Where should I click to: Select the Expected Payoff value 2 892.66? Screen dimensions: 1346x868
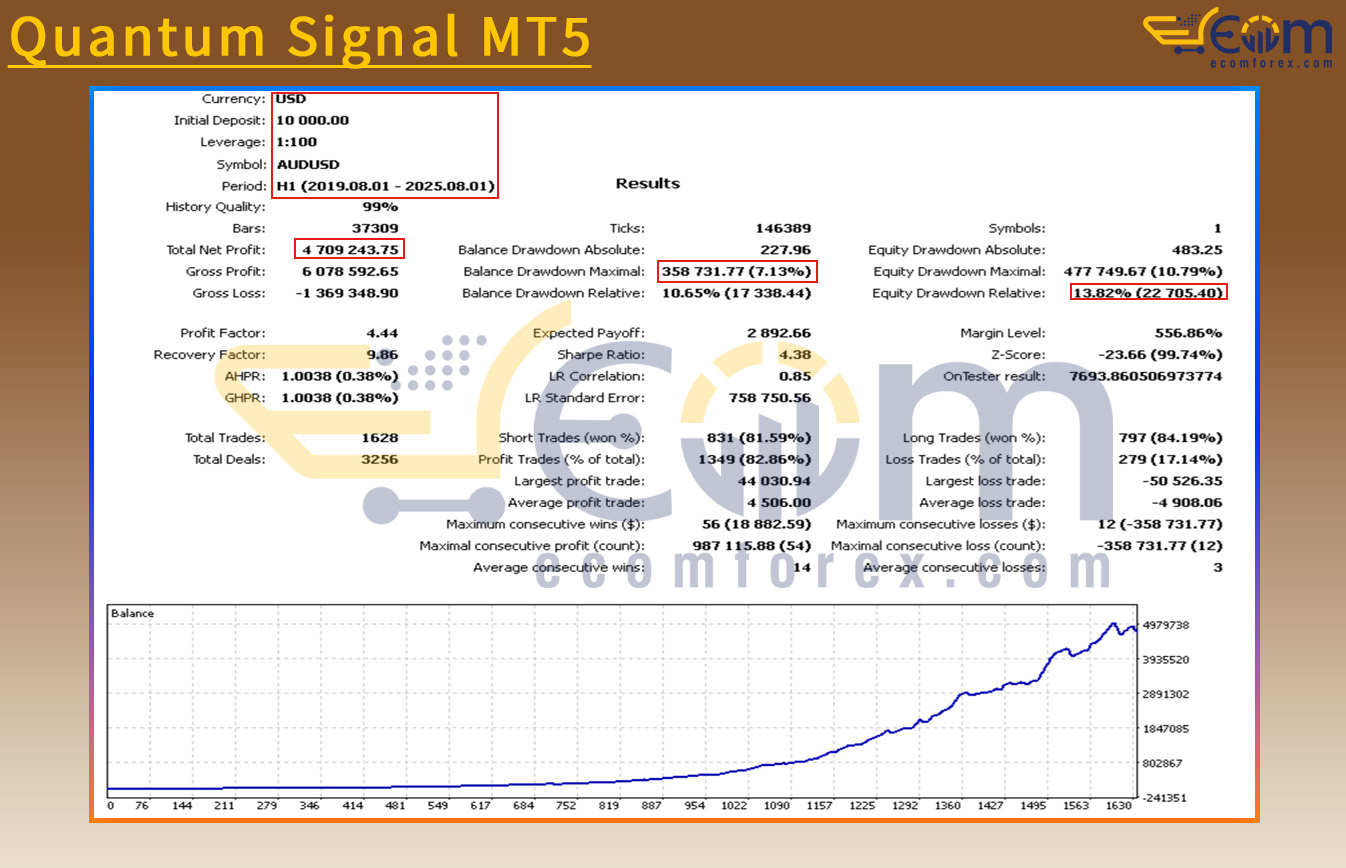tap(778, 333)
